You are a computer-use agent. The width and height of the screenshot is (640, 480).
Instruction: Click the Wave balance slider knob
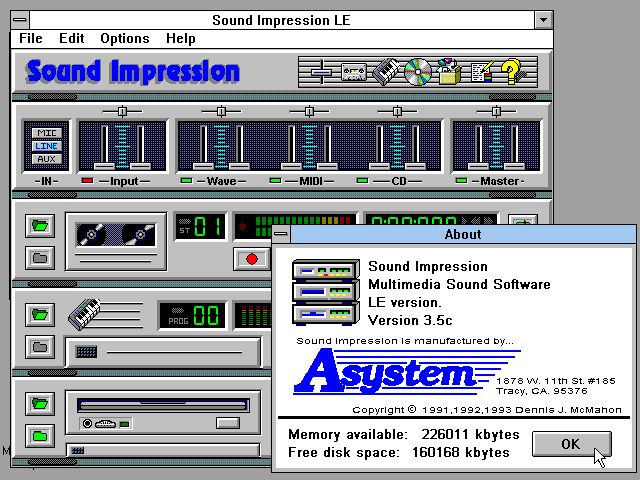point(221,111)
